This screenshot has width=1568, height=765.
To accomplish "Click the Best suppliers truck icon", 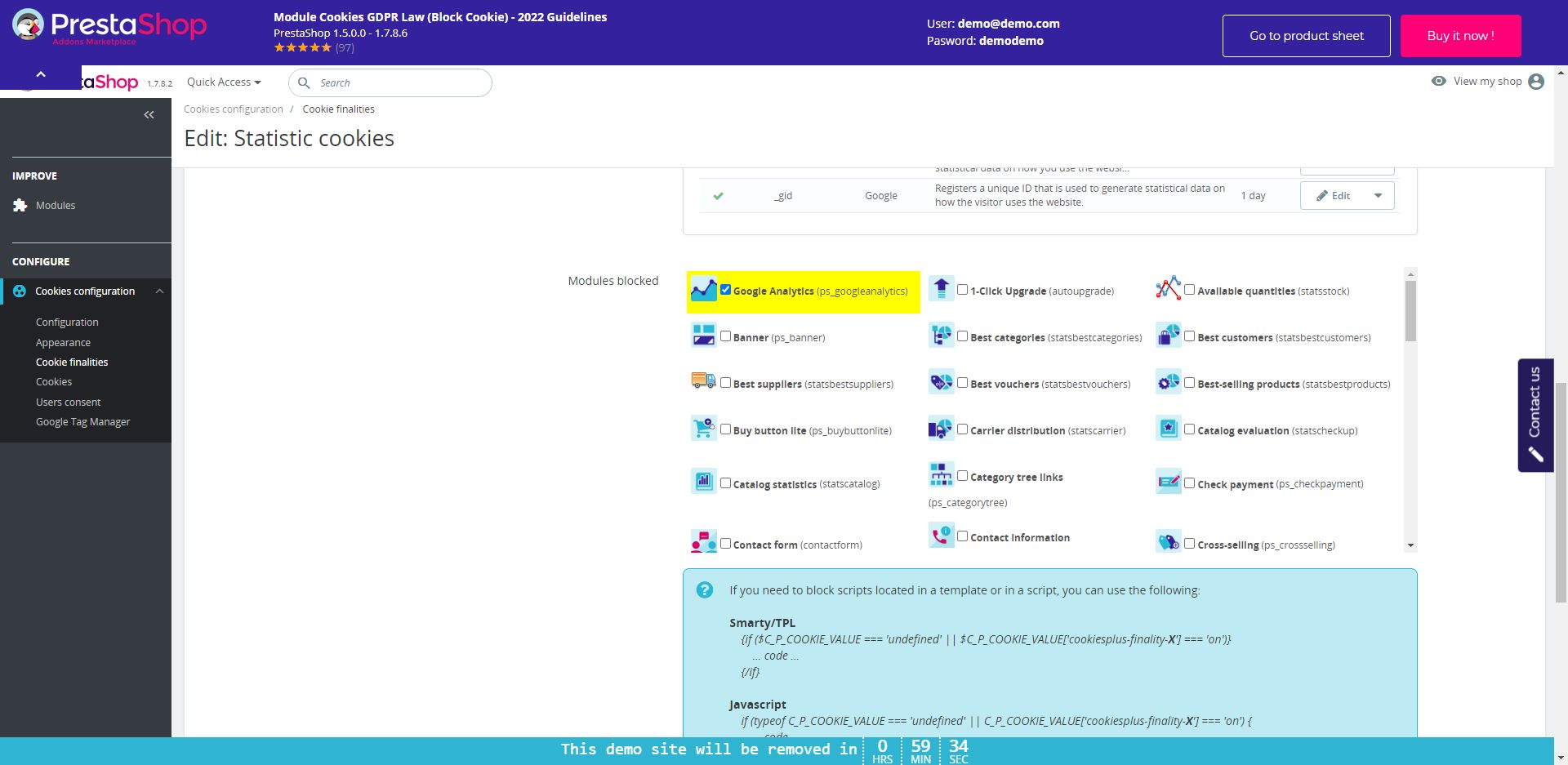I will coord(703,380).
